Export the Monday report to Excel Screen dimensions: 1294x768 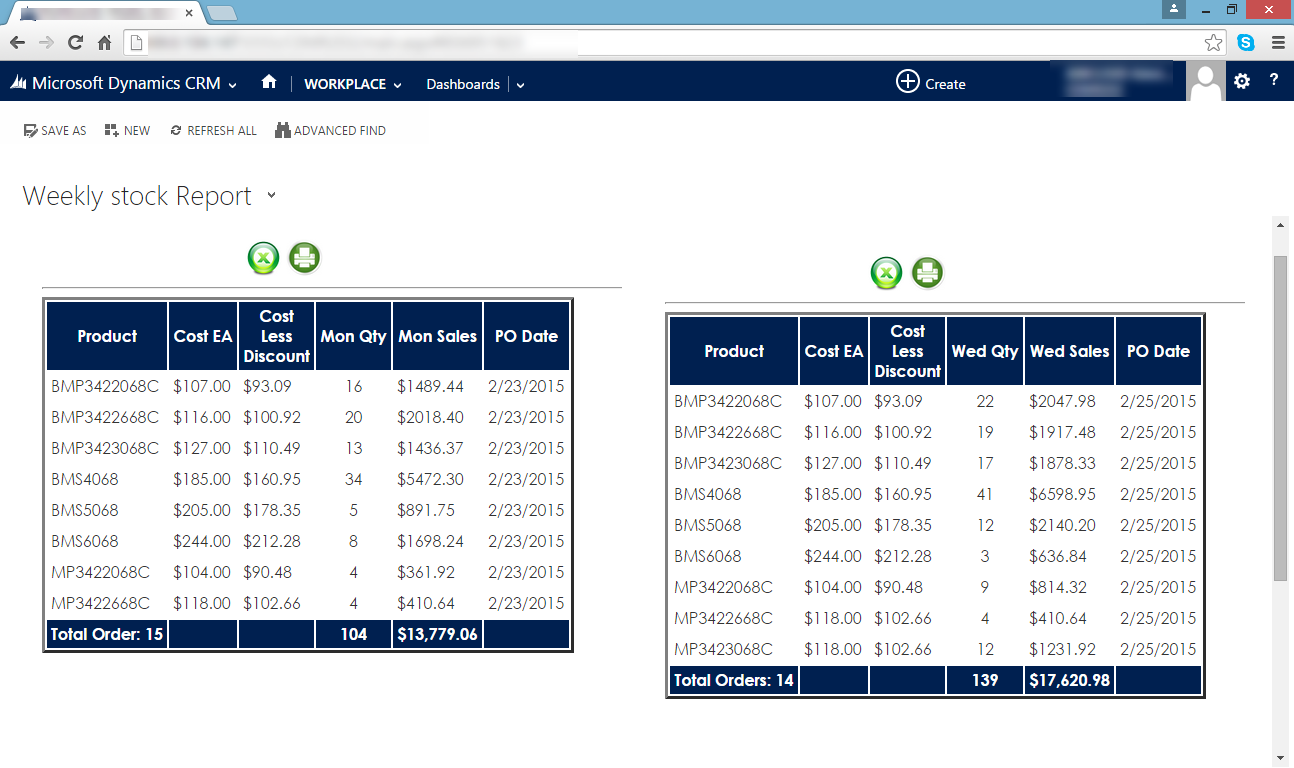click(264, 258)
